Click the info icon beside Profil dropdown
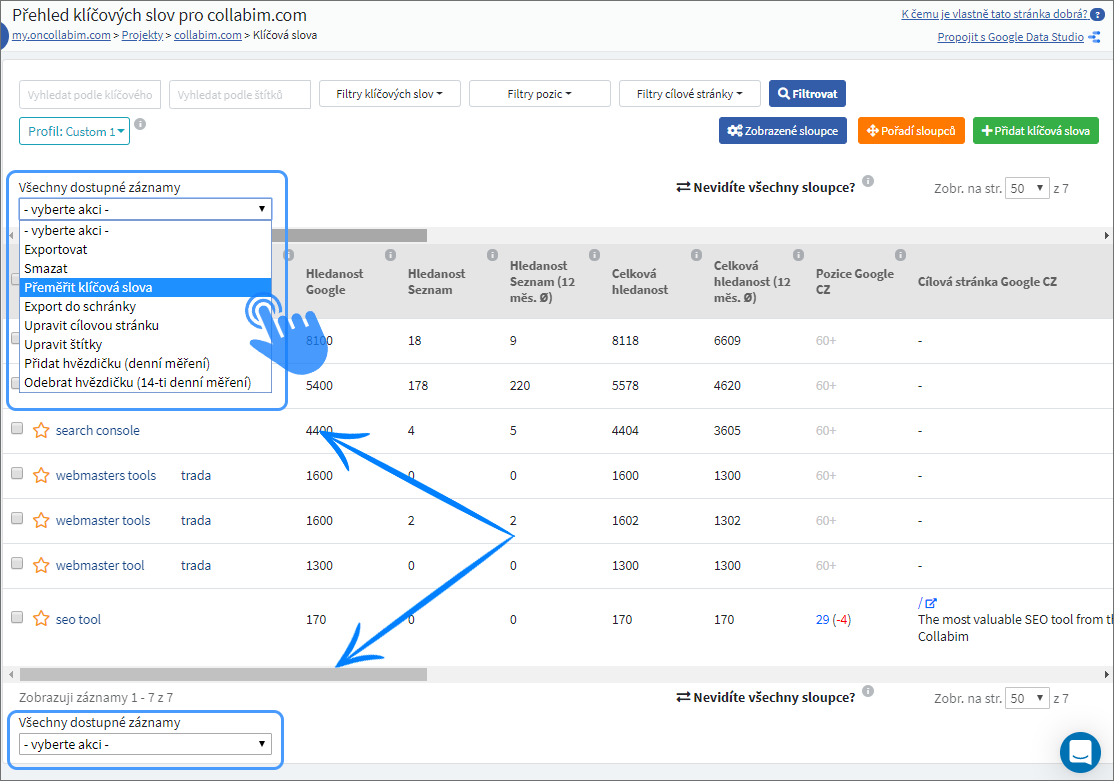This screenshot has height=781, width=1114. point(141,124)
